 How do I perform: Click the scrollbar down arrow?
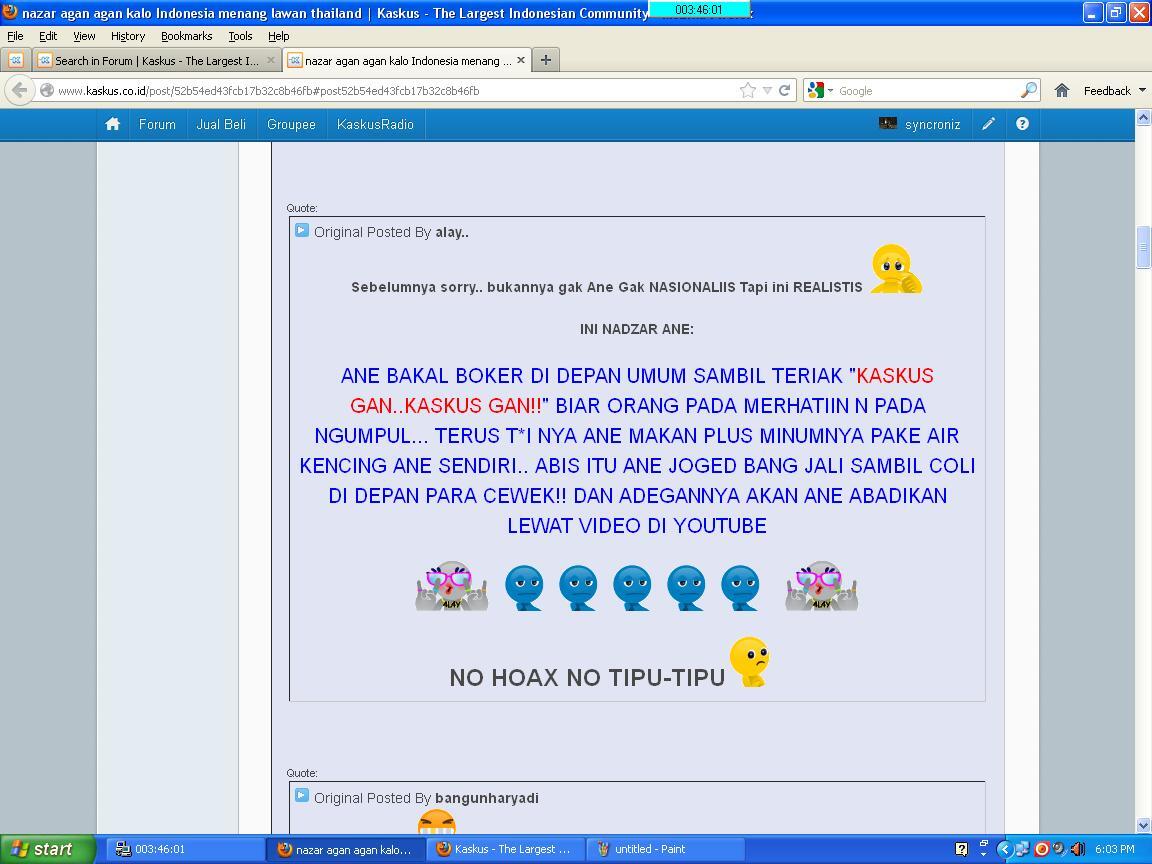(1142, 826)
